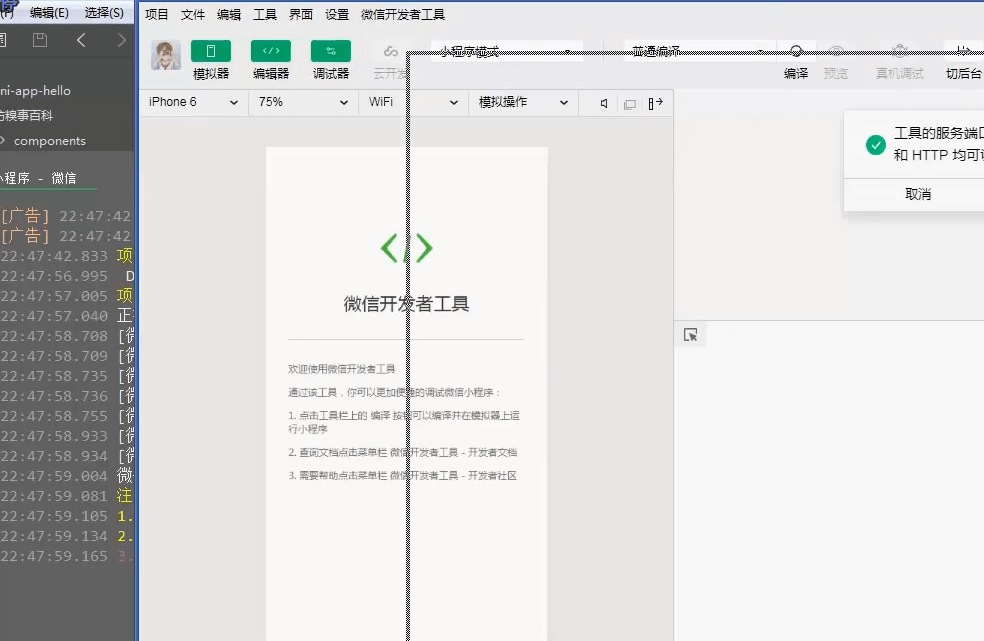Click log line 22:47:59.081
The width and height of the screenshot is (984, 641).
pyautogui.click(x=67, y=496)
